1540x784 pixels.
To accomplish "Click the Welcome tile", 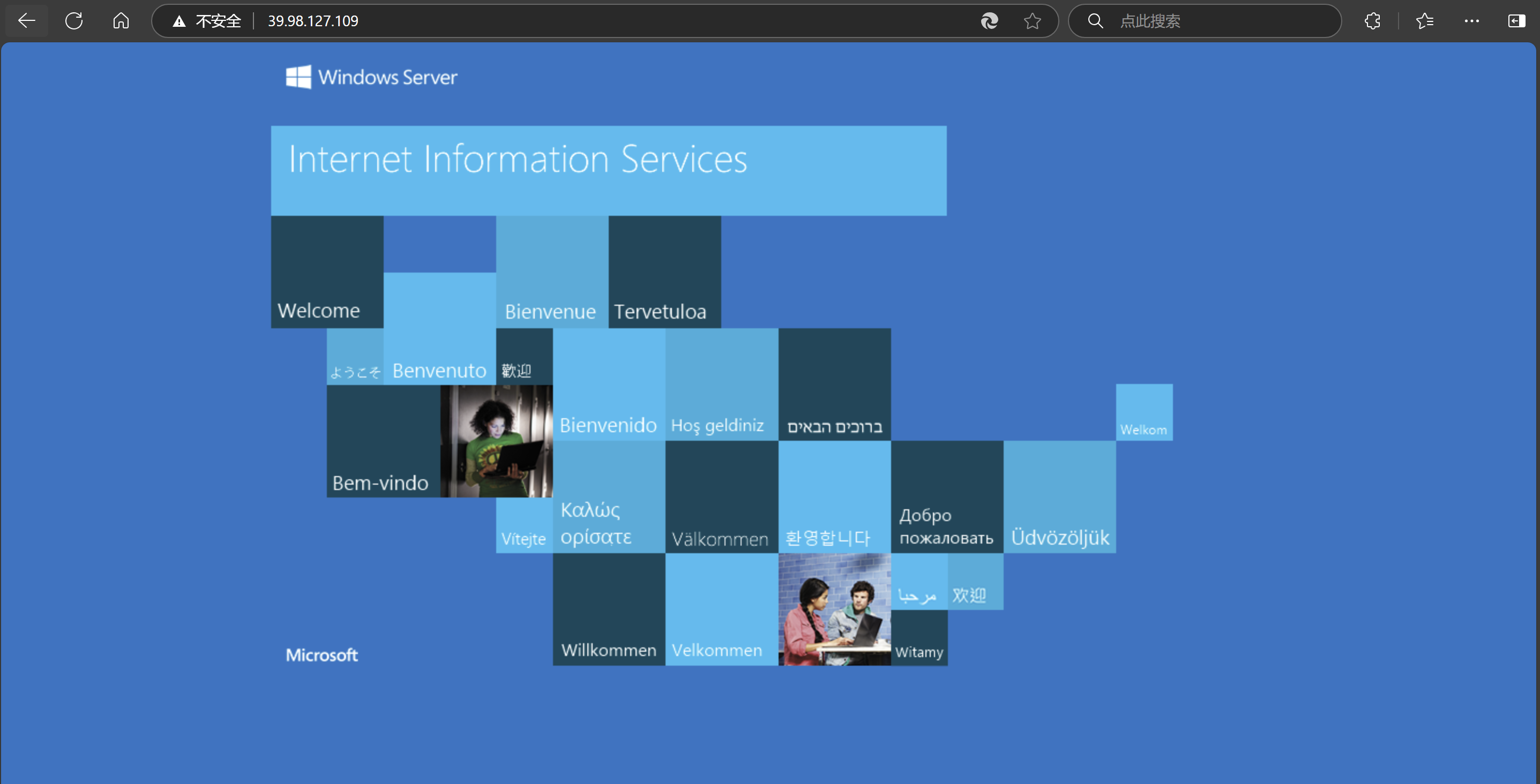I will point(327,272).
